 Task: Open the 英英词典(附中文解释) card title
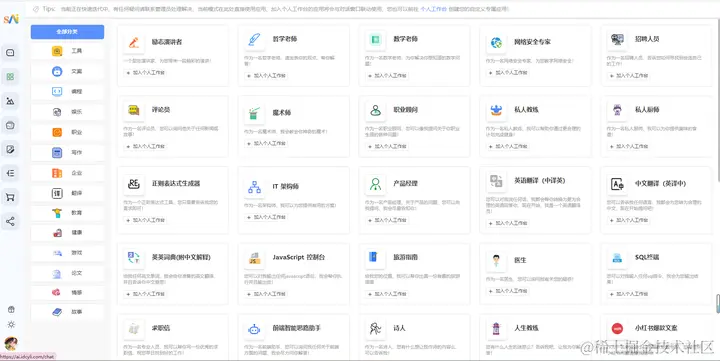click(181, 257)
